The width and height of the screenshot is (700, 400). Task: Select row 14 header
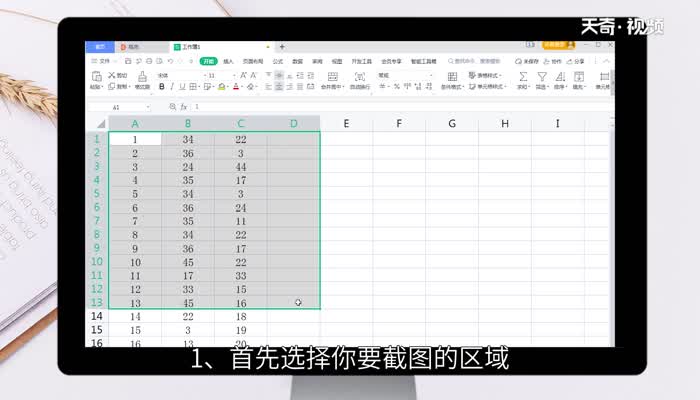pyautogui.click(x=97, y=317)
